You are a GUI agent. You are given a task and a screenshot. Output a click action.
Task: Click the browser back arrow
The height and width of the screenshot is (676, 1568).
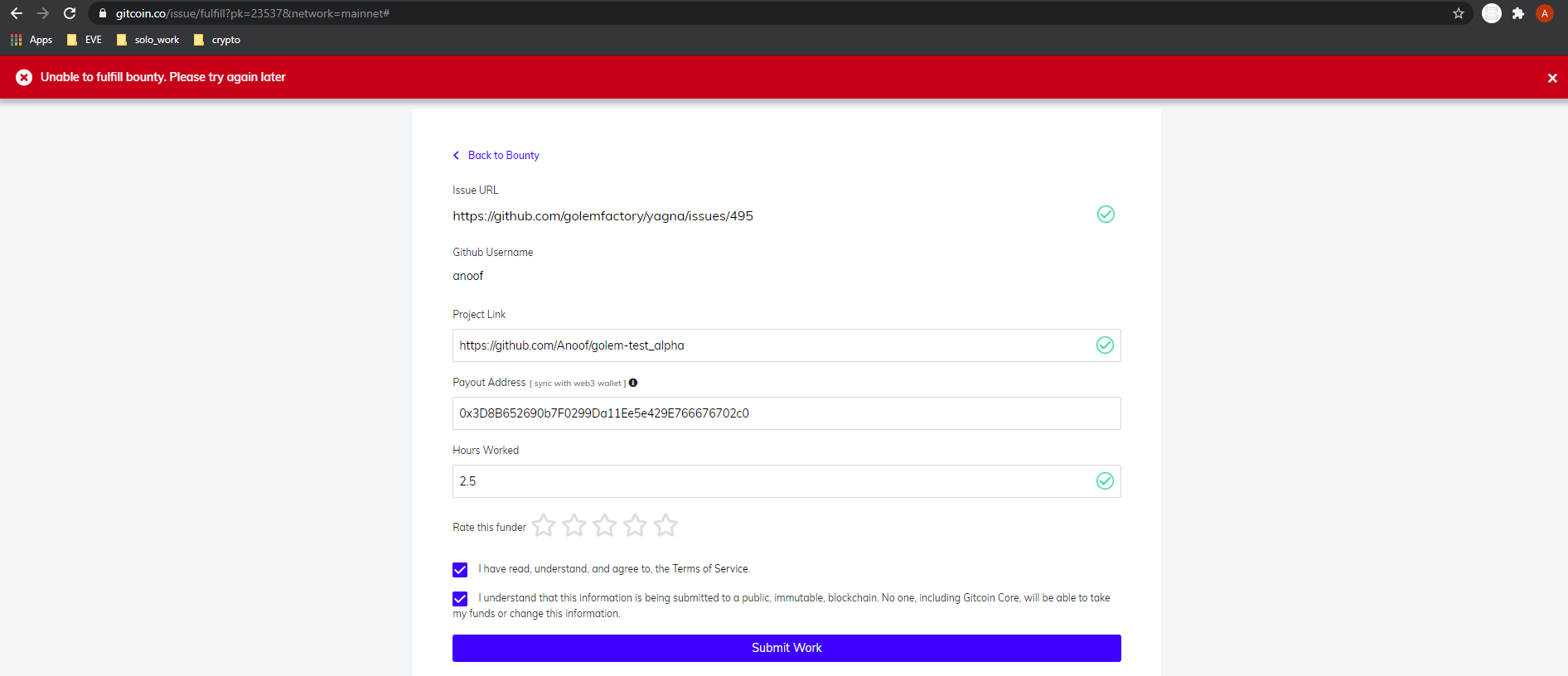[x=17, y=13]
